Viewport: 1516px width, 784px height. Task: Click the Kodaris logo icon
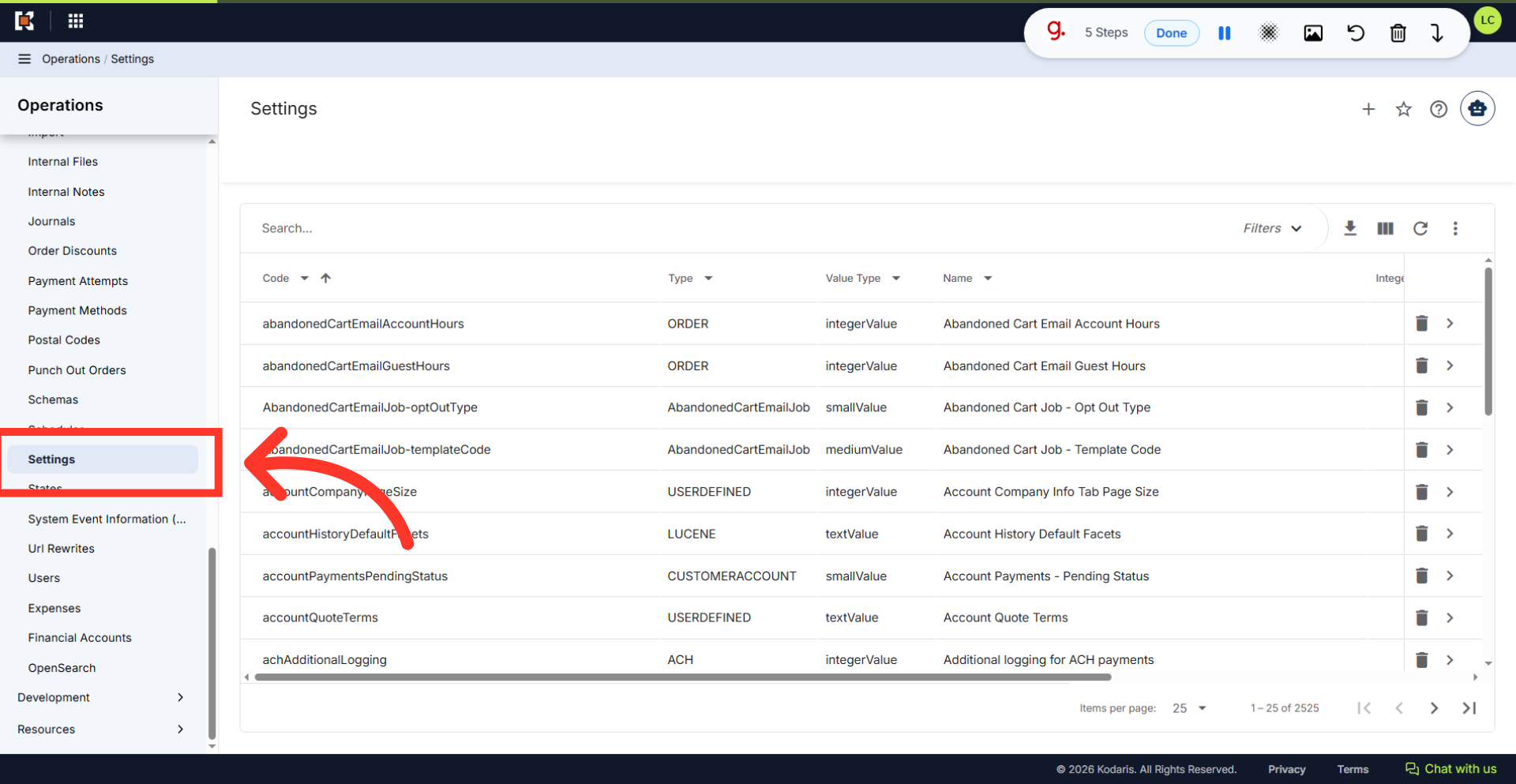point(24,21)
